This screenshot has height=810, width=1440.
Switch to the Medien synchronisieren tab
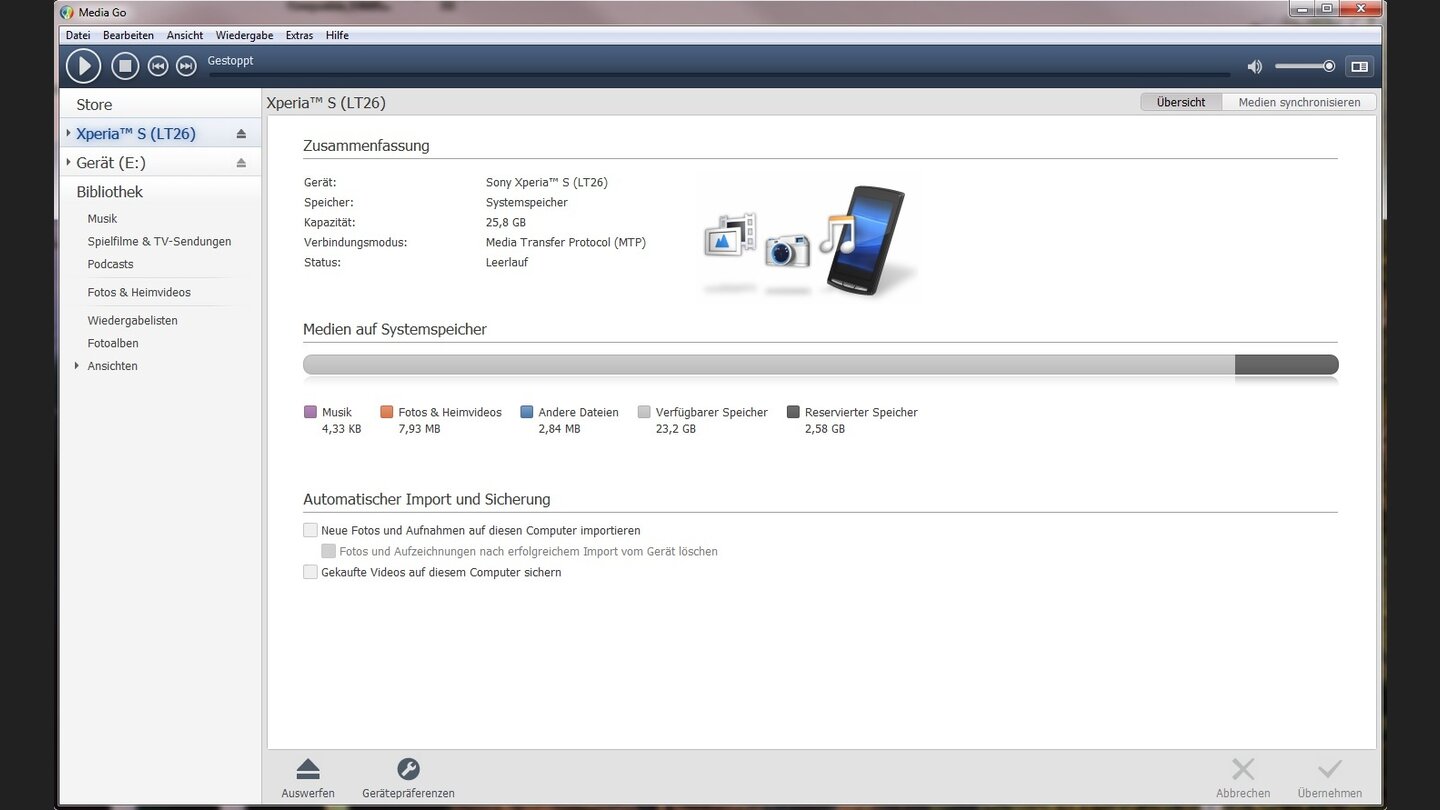tap(1299, 102)
